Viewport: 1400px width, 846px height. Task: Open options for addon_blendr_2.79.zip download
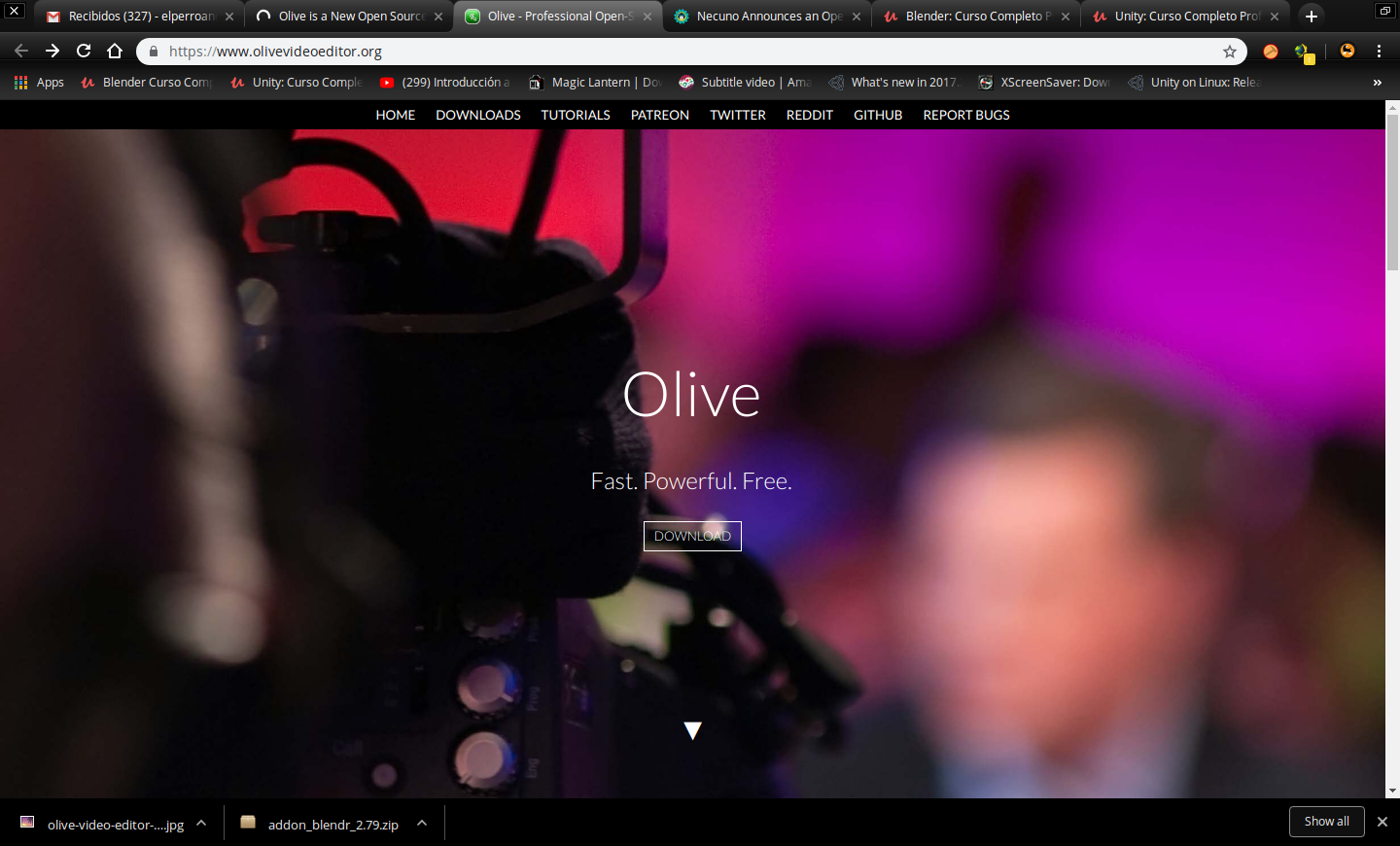421,823
